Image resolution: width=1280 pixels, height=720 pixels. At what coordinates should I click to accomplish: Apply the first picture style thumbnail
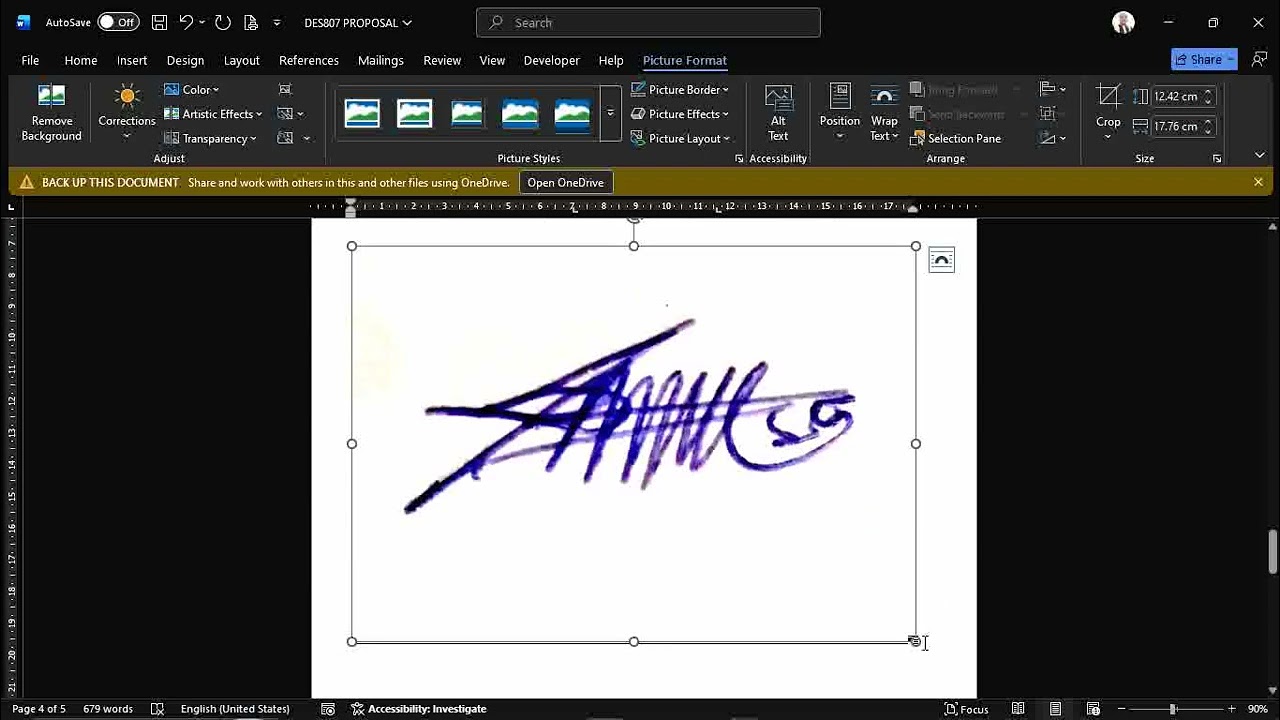click(x=362, y=114)
